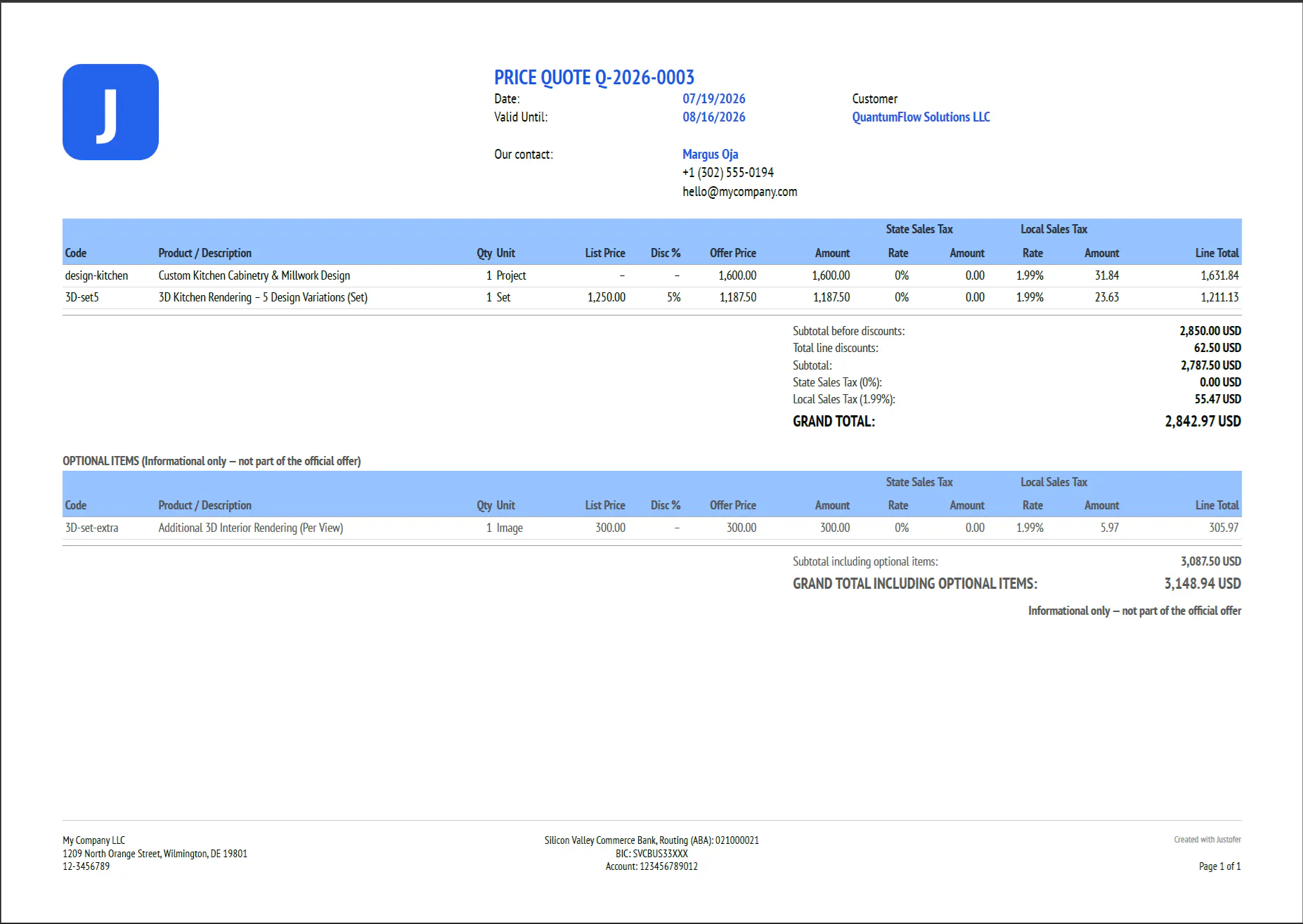The image size is (1303, 924).
Task: Click the blue J company logo
Action: click(x=110, y=112)
